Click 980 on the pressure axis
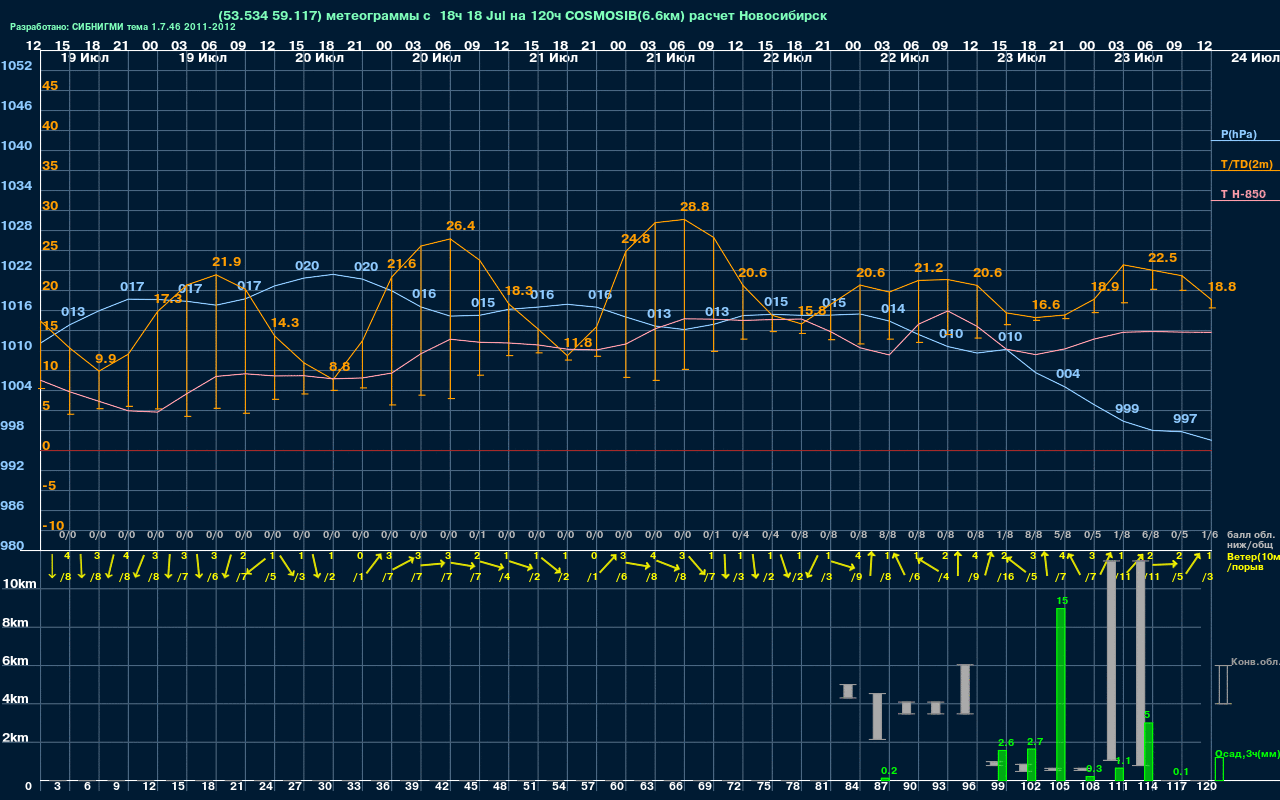 click(12, 545)
